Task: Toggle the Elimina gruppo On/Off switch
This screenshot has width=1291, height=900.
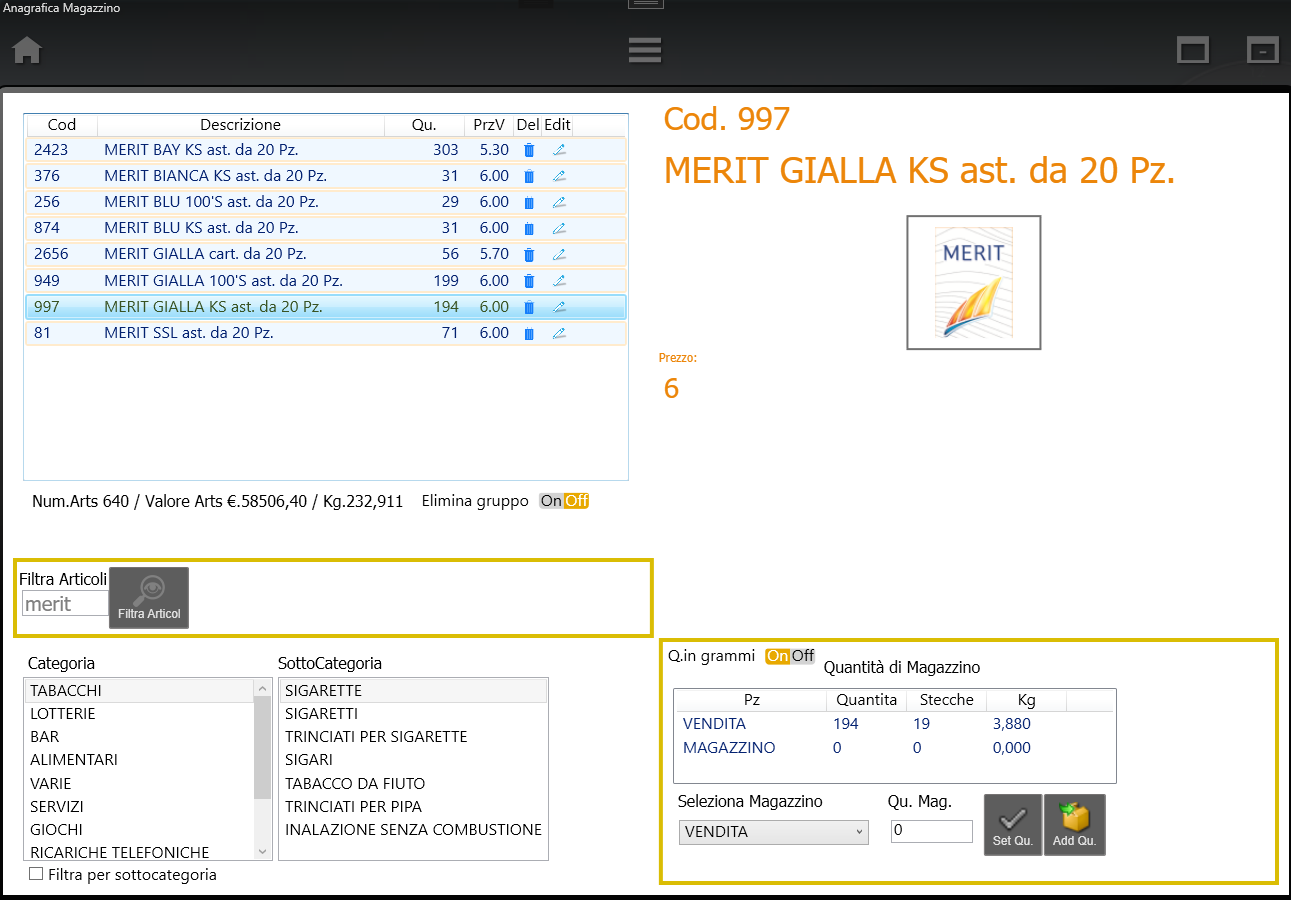Action: pos(564,501)
